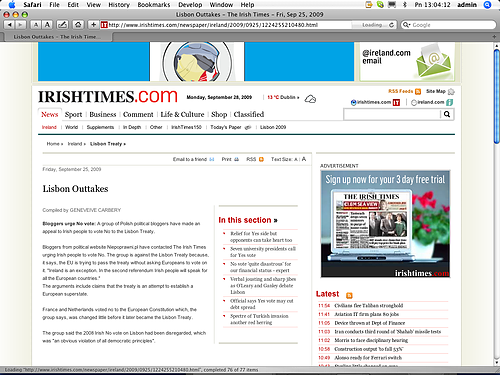Open the History menu
The width and height of the screenshot is (500, 375).
pos(119,5)
